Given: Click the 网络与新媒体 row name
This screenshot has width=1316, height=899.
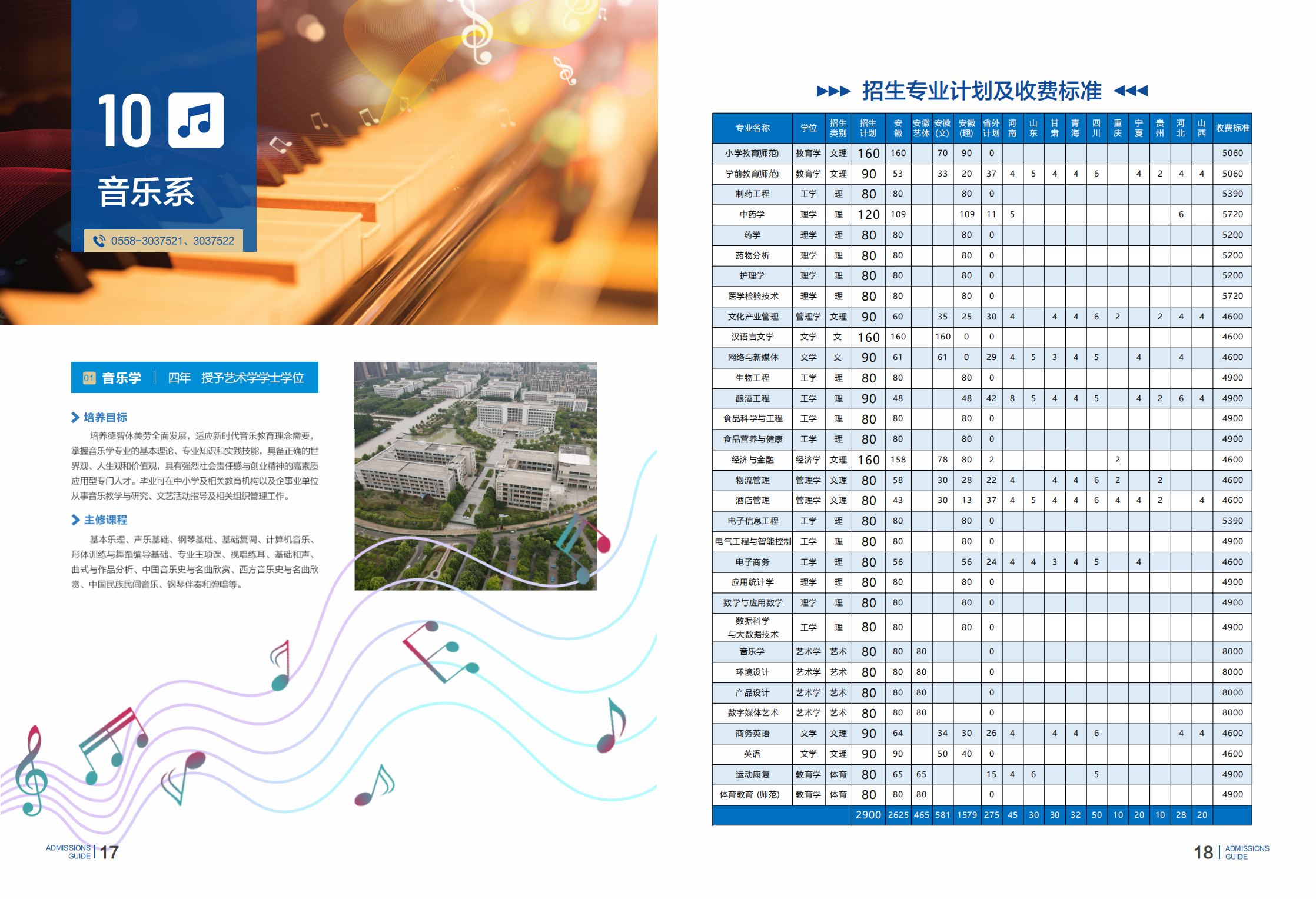Looking at the screenshot, I should click(x=752, y=357).
